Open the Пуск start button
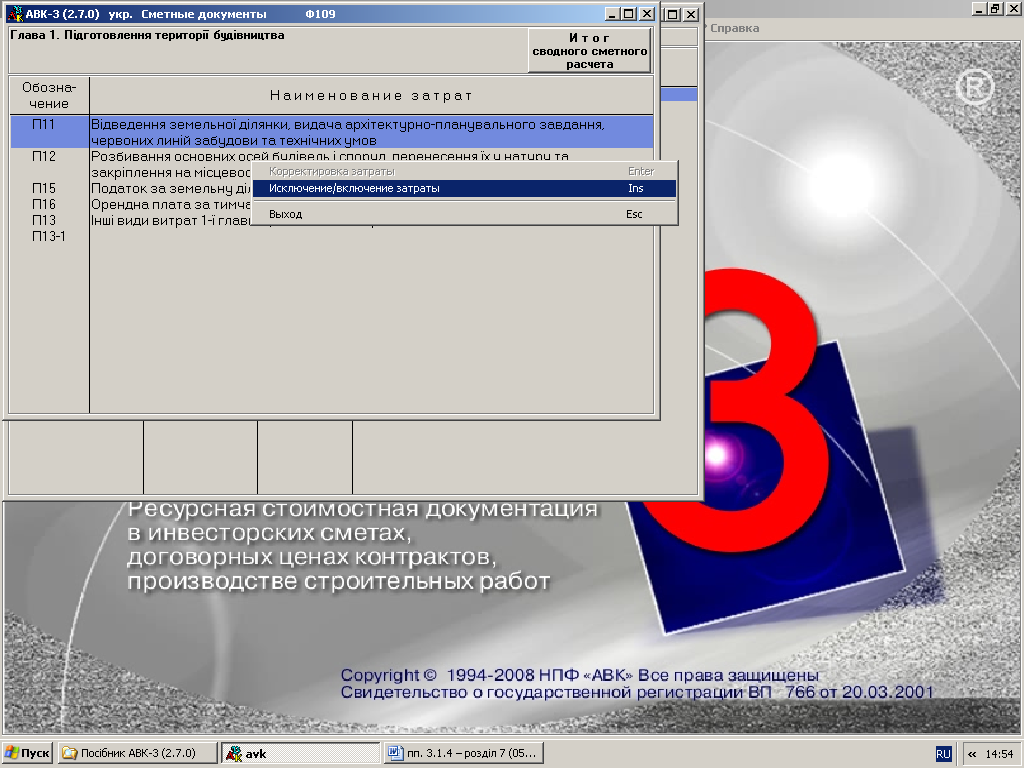The image size is (1024, 768). click(27, 753)
